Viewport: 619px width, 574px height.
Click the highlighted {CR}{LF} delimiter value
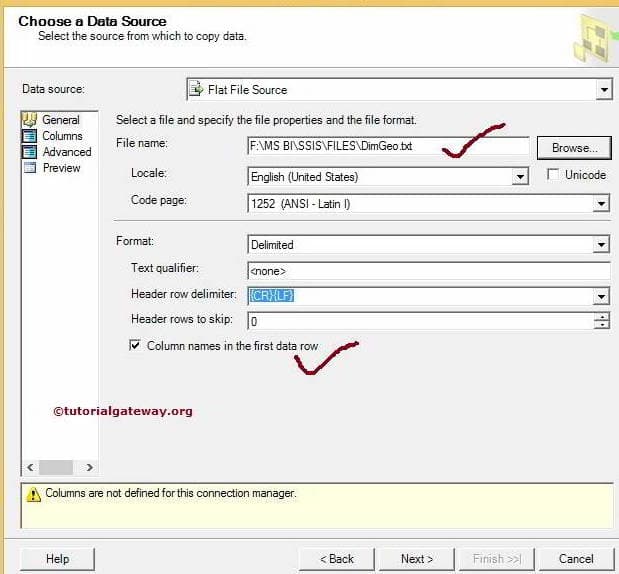(x=272, y=296)
